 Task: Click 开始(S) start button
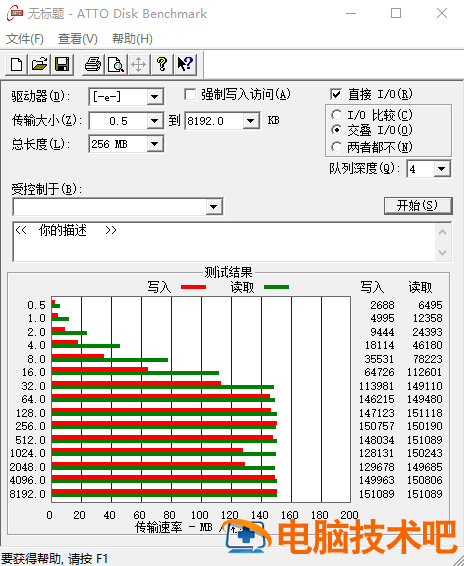coord(418,205)
